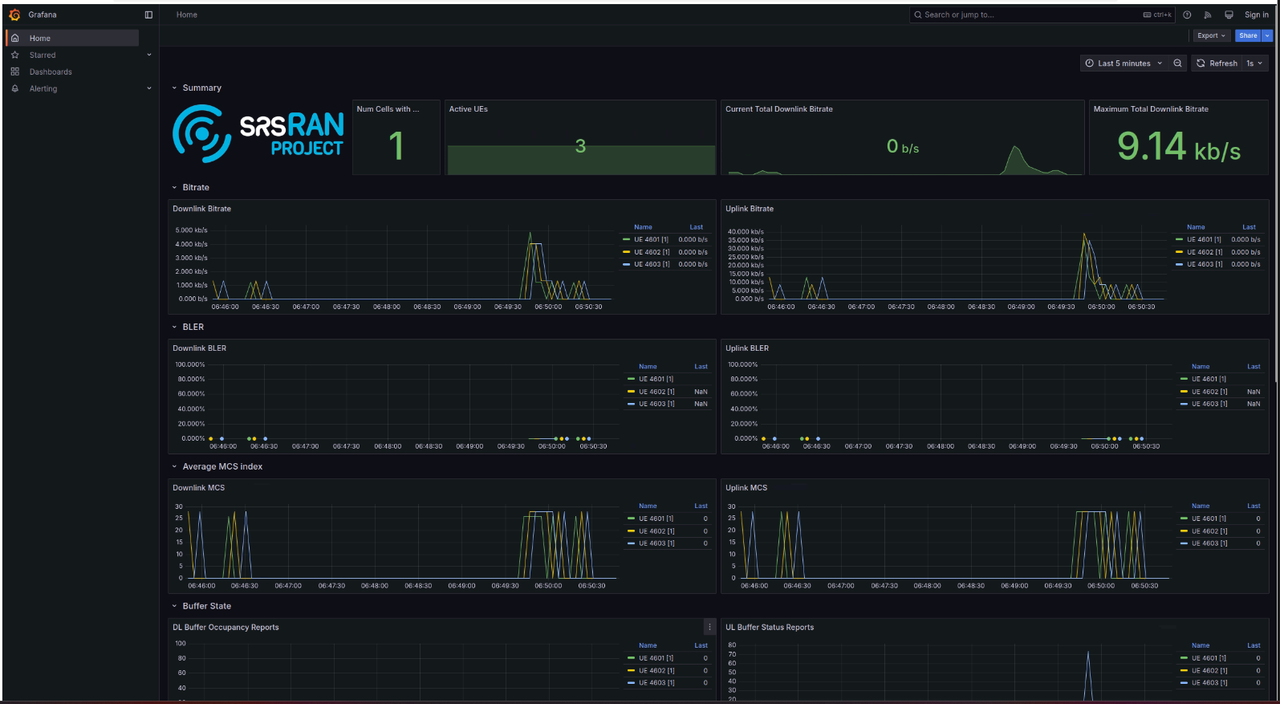Click the Current Total Downlink Bitrate title
The image size is (1280, 704).
click(x=779, y=109)
